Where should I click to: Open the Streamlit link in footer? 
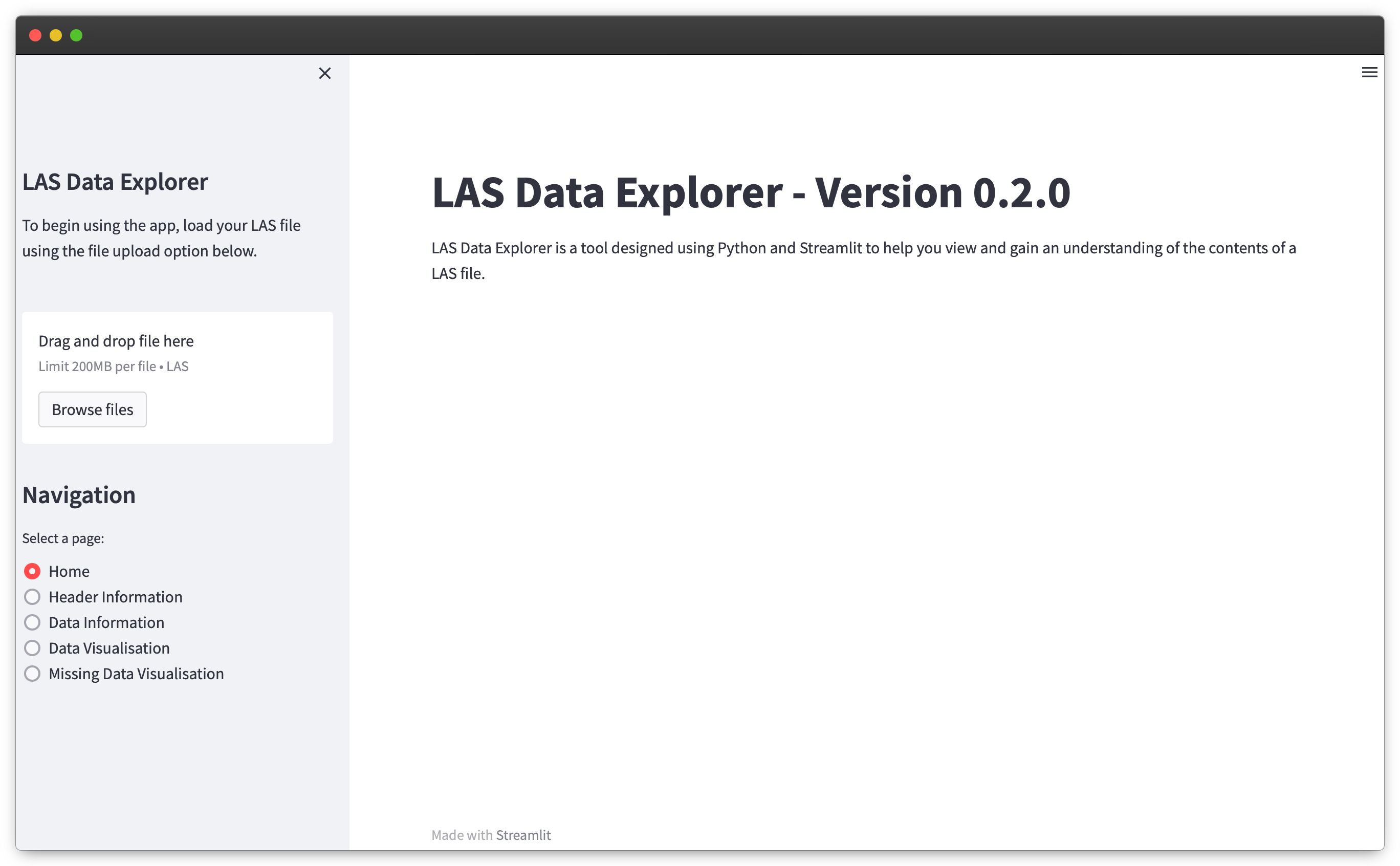pos(523,835)
